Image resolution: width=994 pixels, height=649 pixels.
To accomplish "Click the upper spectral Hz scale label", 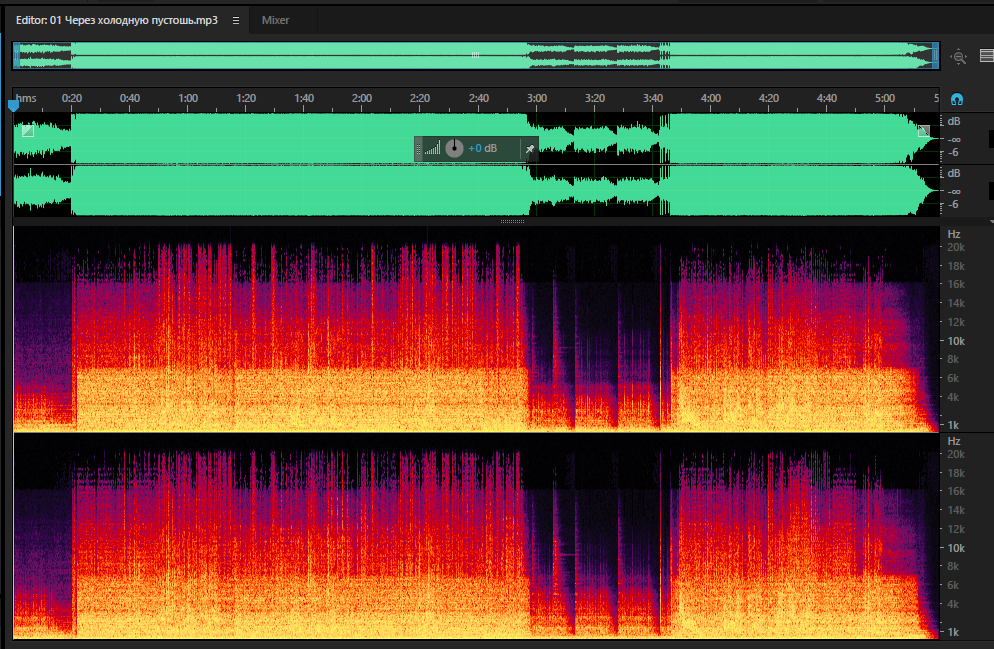I will pos(954,234).
